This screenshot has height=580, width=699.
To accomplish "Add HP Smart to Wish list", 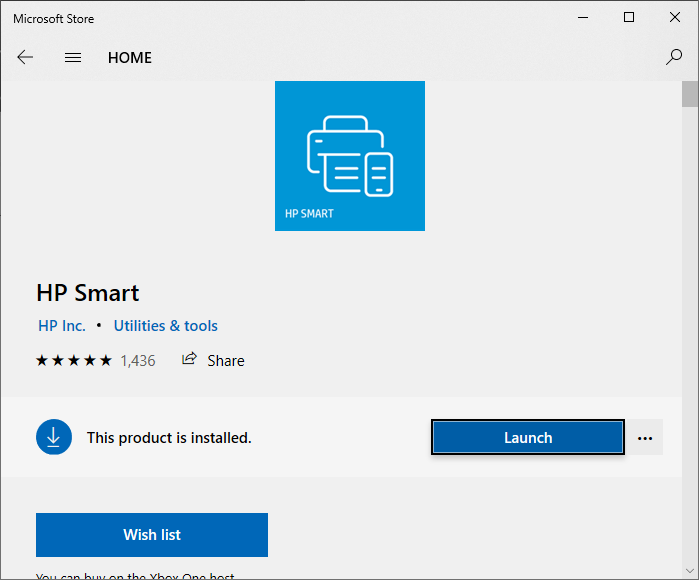I will pos(152,535).
